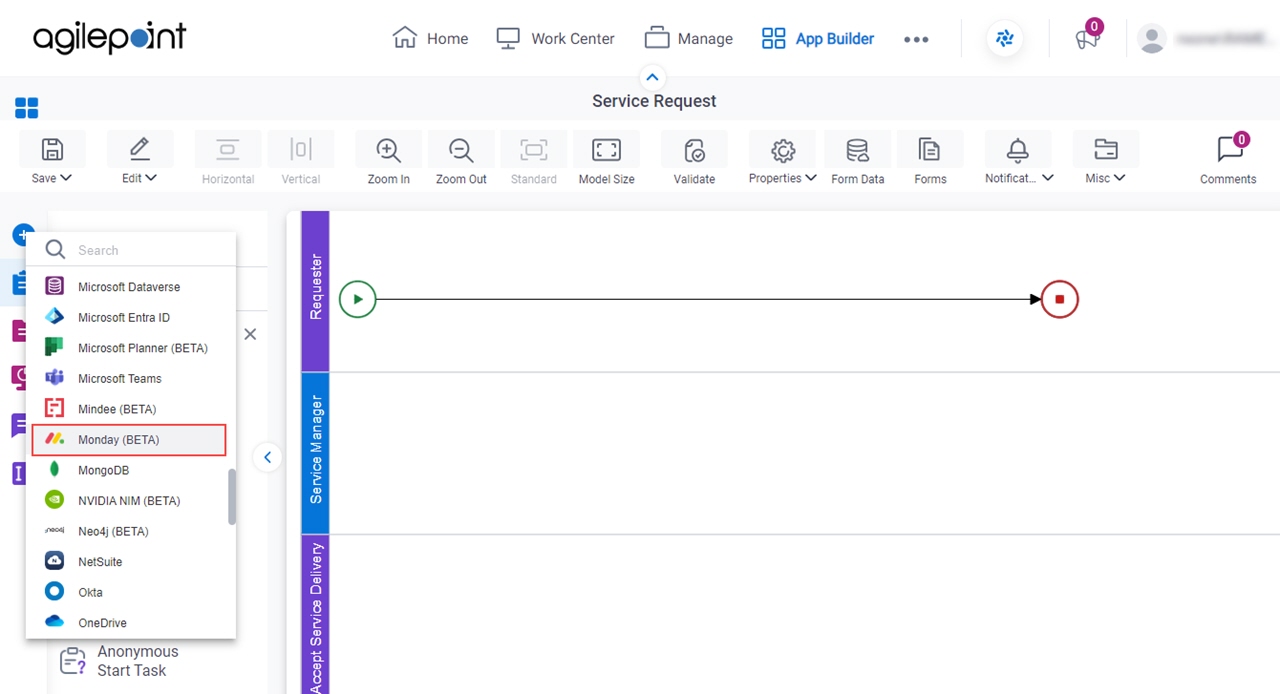Open the Work Center menu
This screenshot has width=1280, height=694.
pyautogui.click(x=556, y=39)
